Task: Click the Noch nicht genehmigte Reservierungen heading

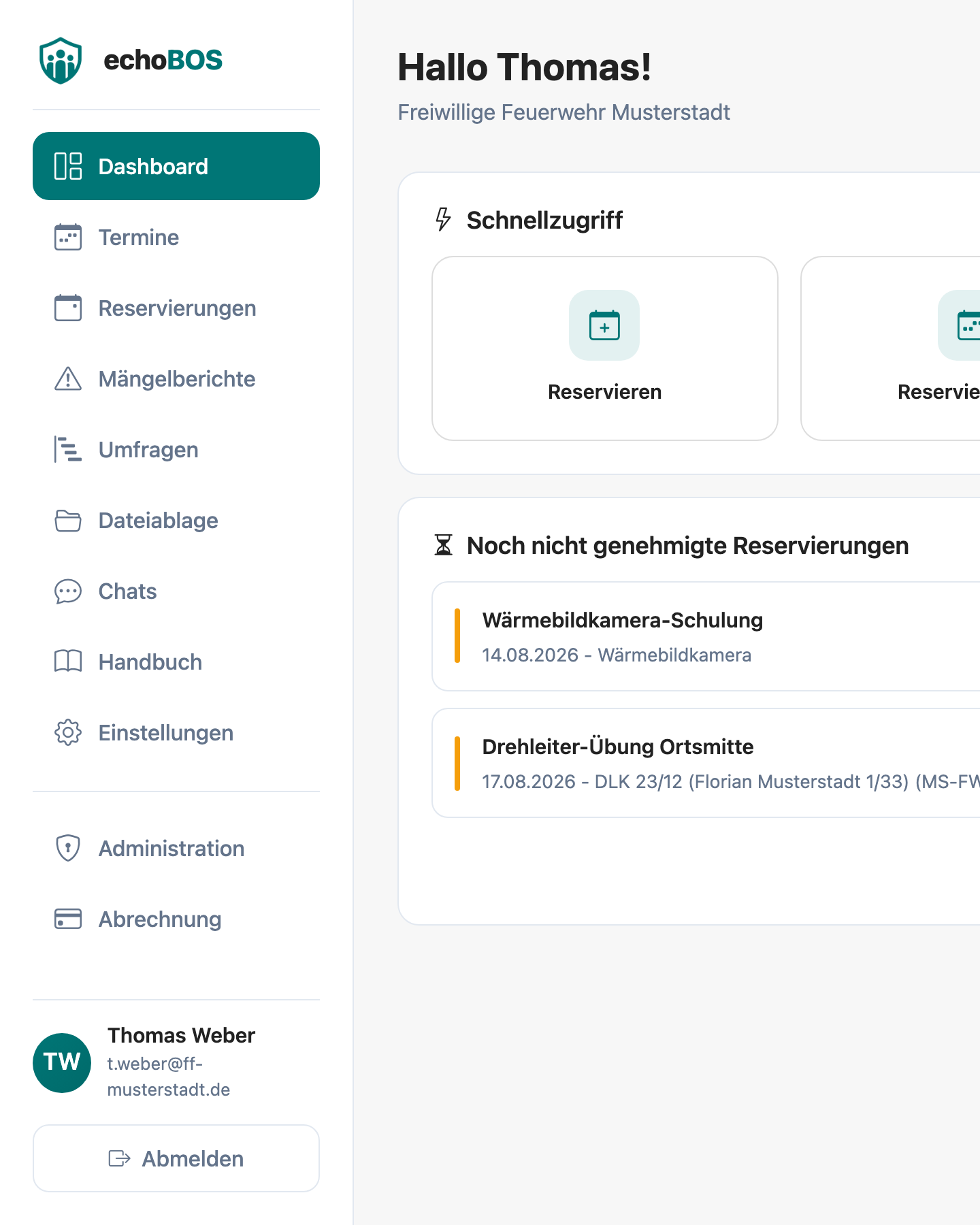Action: pos(687,546)
